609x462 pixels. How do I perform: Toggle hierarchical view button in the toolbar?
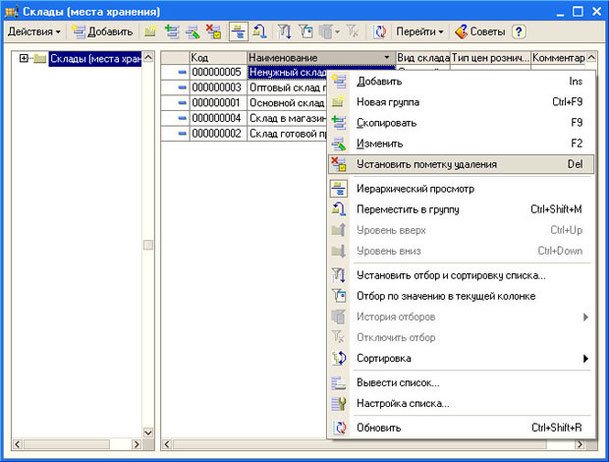[x=239, y=32]
